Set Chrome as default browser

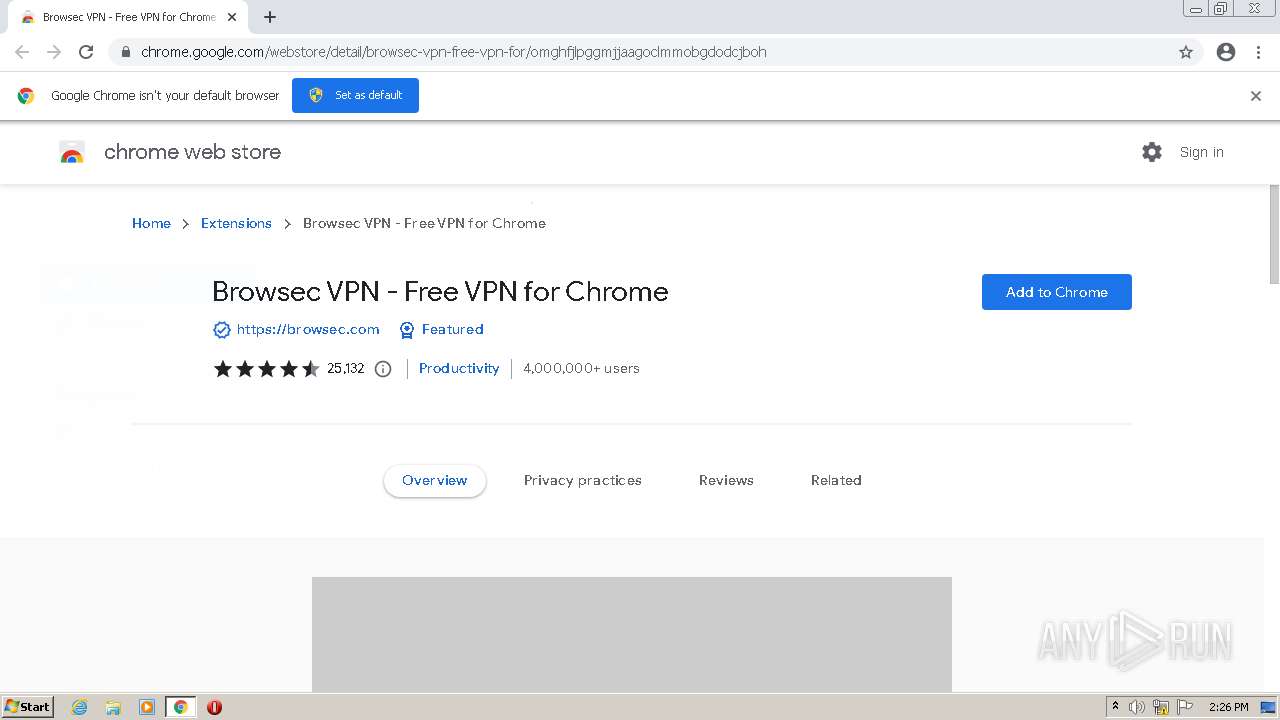click(x=355, y=95)
